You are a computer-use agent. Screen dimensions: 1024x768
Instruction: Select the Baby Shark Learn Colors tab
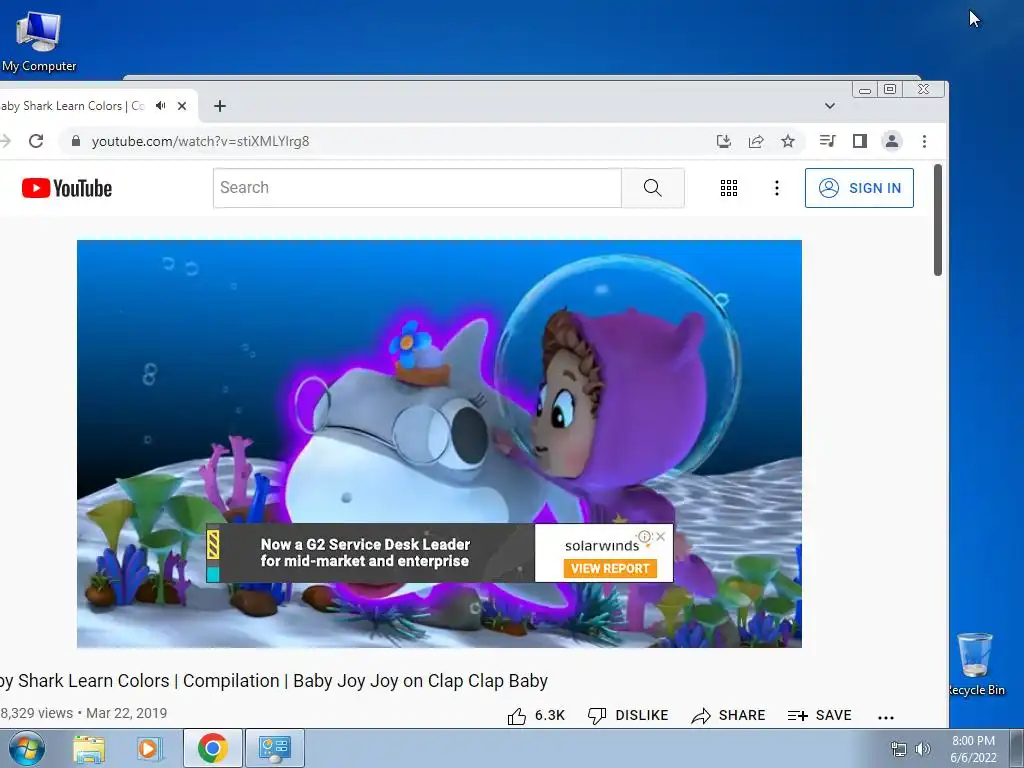[x=72, y=106]
